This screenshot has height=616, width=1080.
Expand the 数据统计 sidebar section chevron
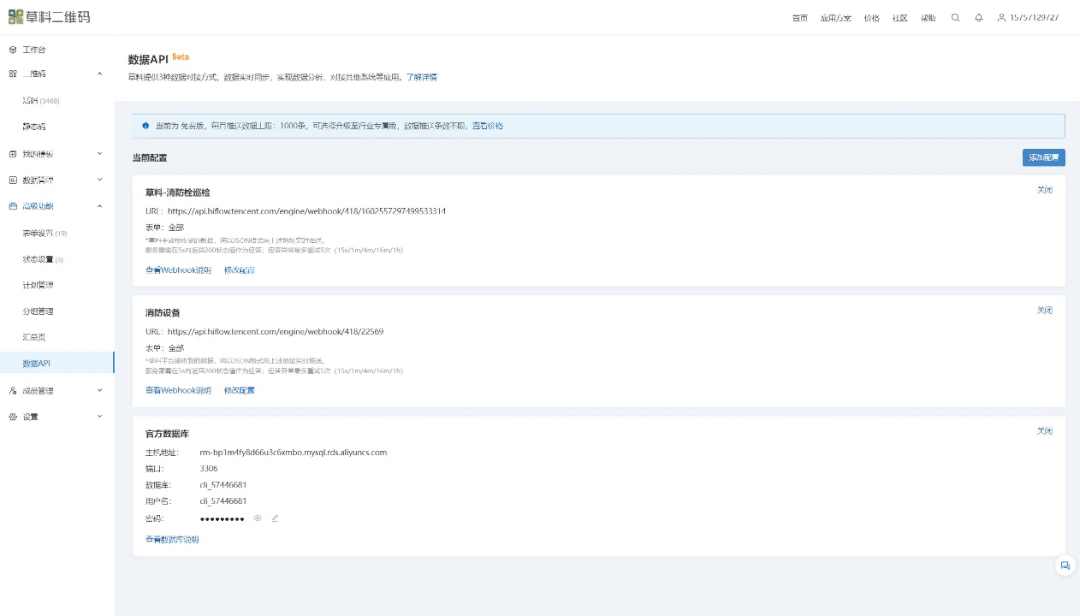pos(99,180)
